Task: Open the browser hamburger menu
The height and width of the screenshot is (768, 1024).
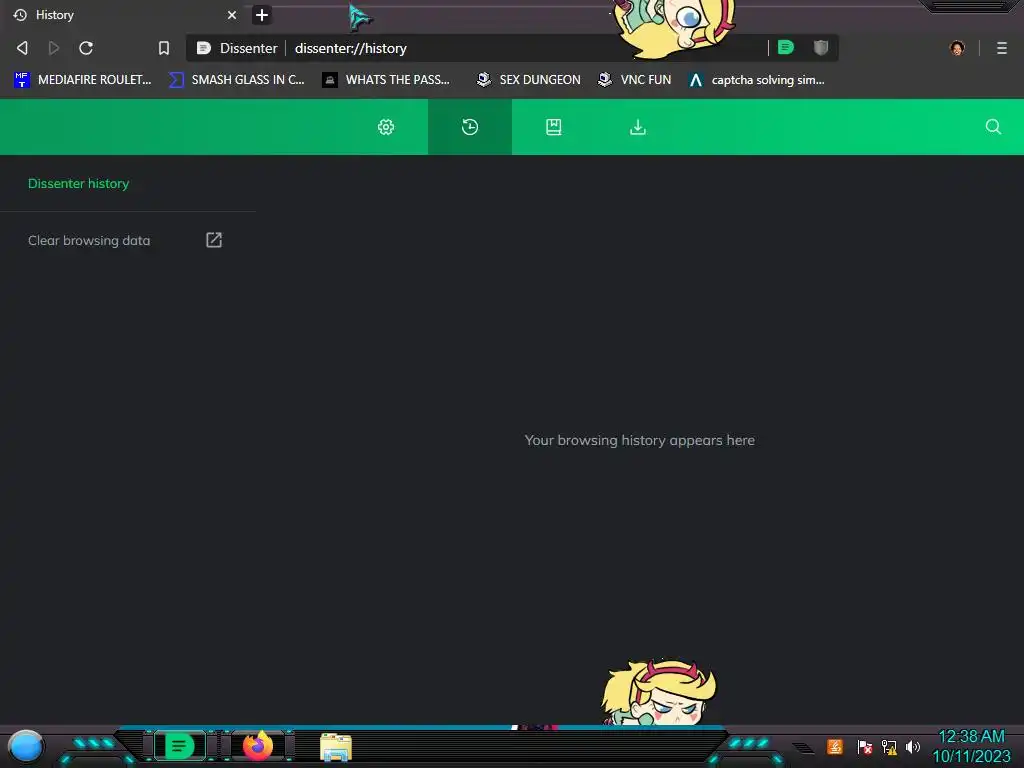Action: [1002, 48]
